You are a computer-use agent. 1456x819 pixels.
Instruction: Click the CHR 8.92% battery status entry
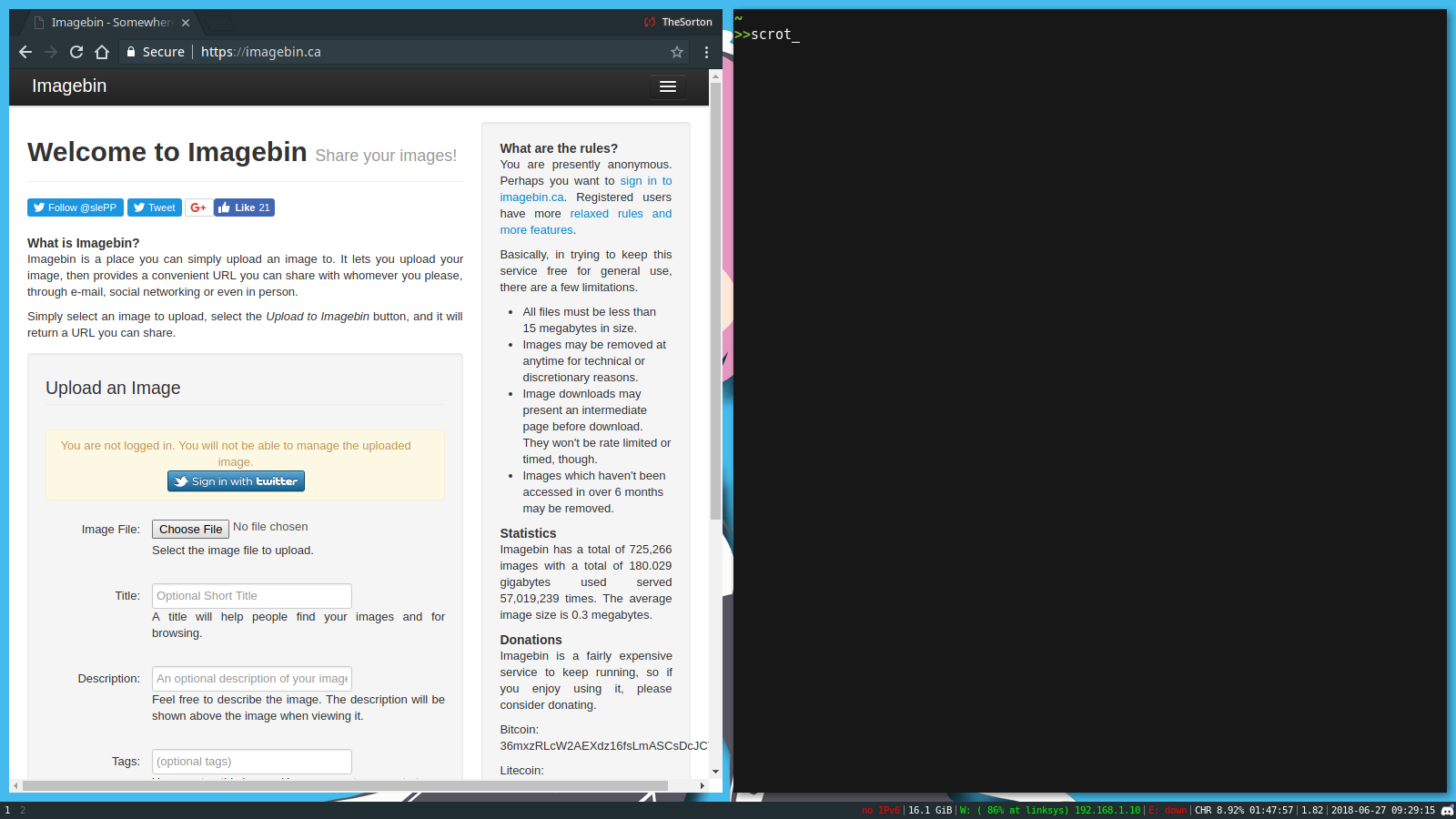click(x=1244, y=810)
